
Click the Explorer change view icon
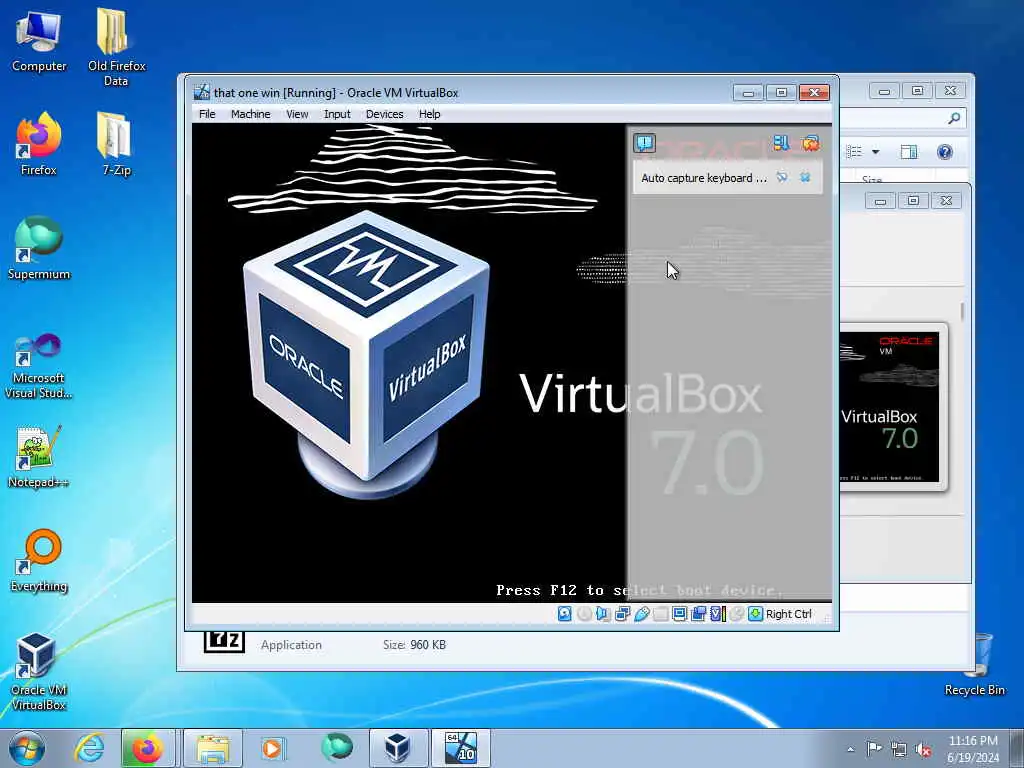click(854, 152)
